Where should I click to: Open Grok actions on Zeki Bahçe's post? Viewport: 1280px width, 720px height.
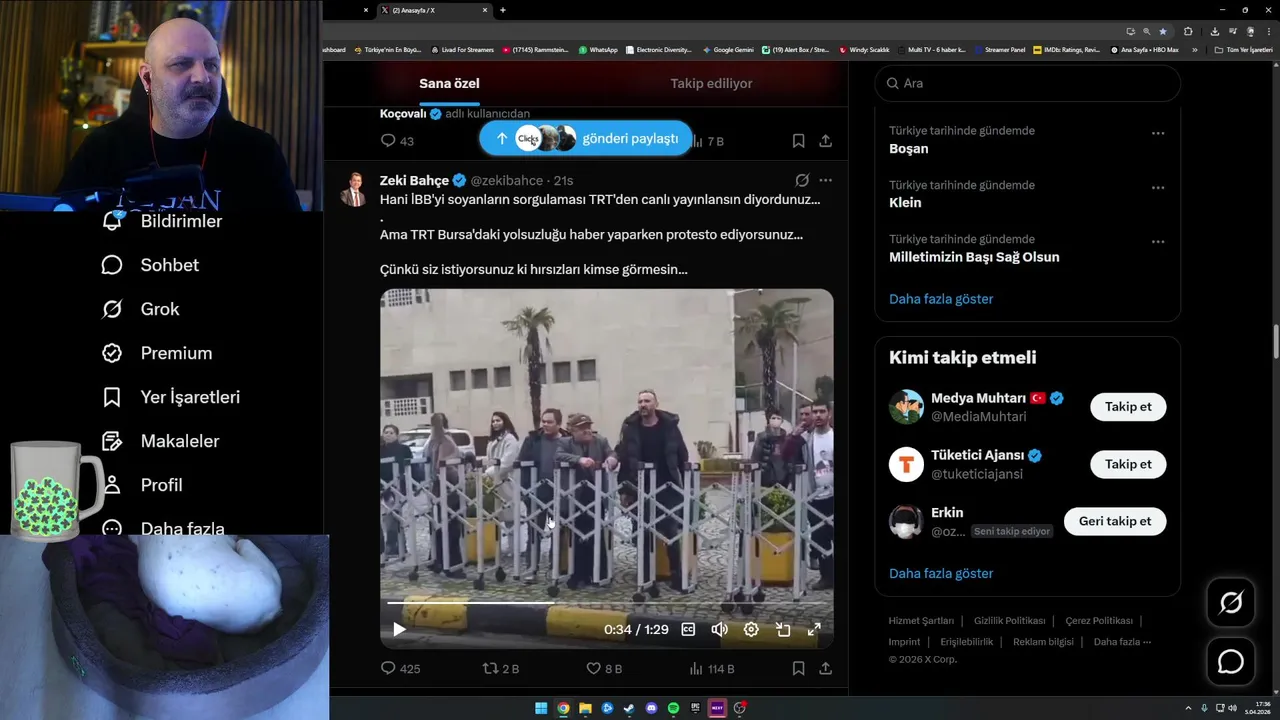(801, 180)
